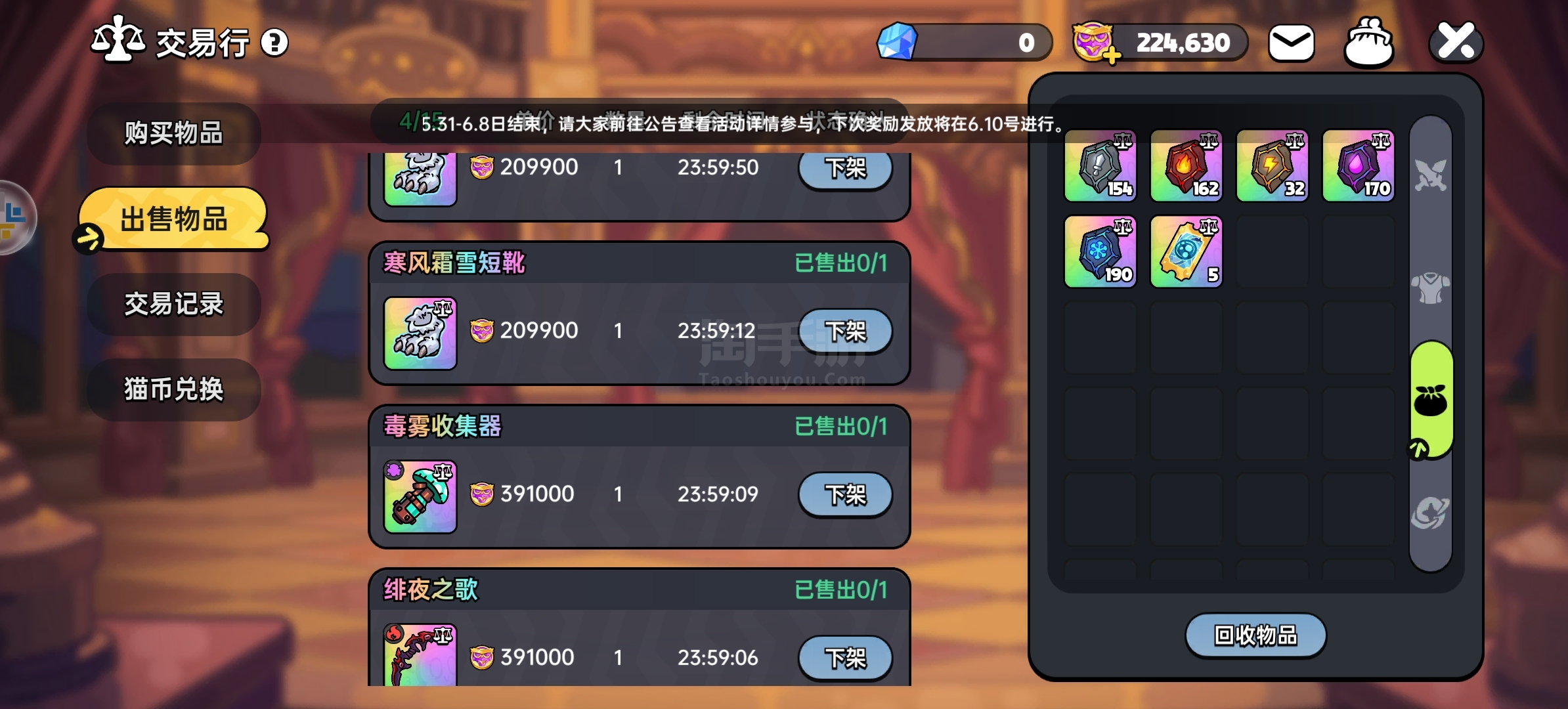Switch to 购买物品 tab
This screenshot has height=709, width=1568.
tap(174, 133)
